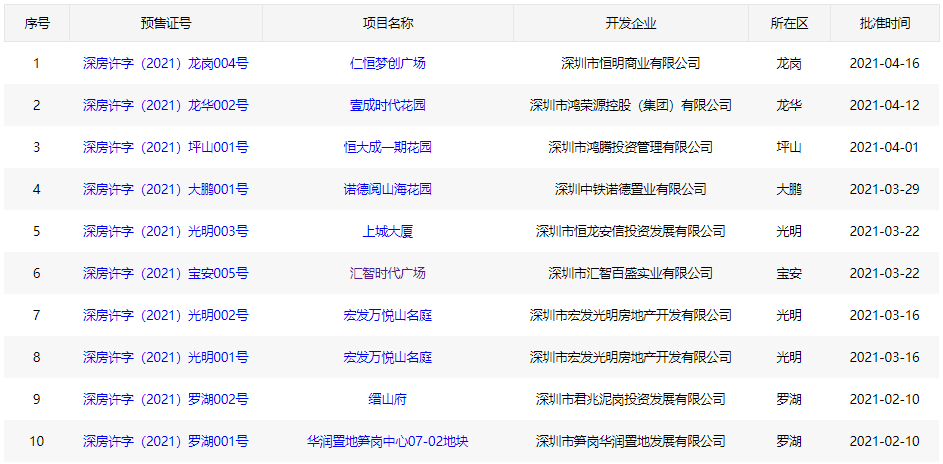Click the 批准时间 column header
Image resolution: width=943 pixels, height=464 pixels.
click(x=884, y=23)
